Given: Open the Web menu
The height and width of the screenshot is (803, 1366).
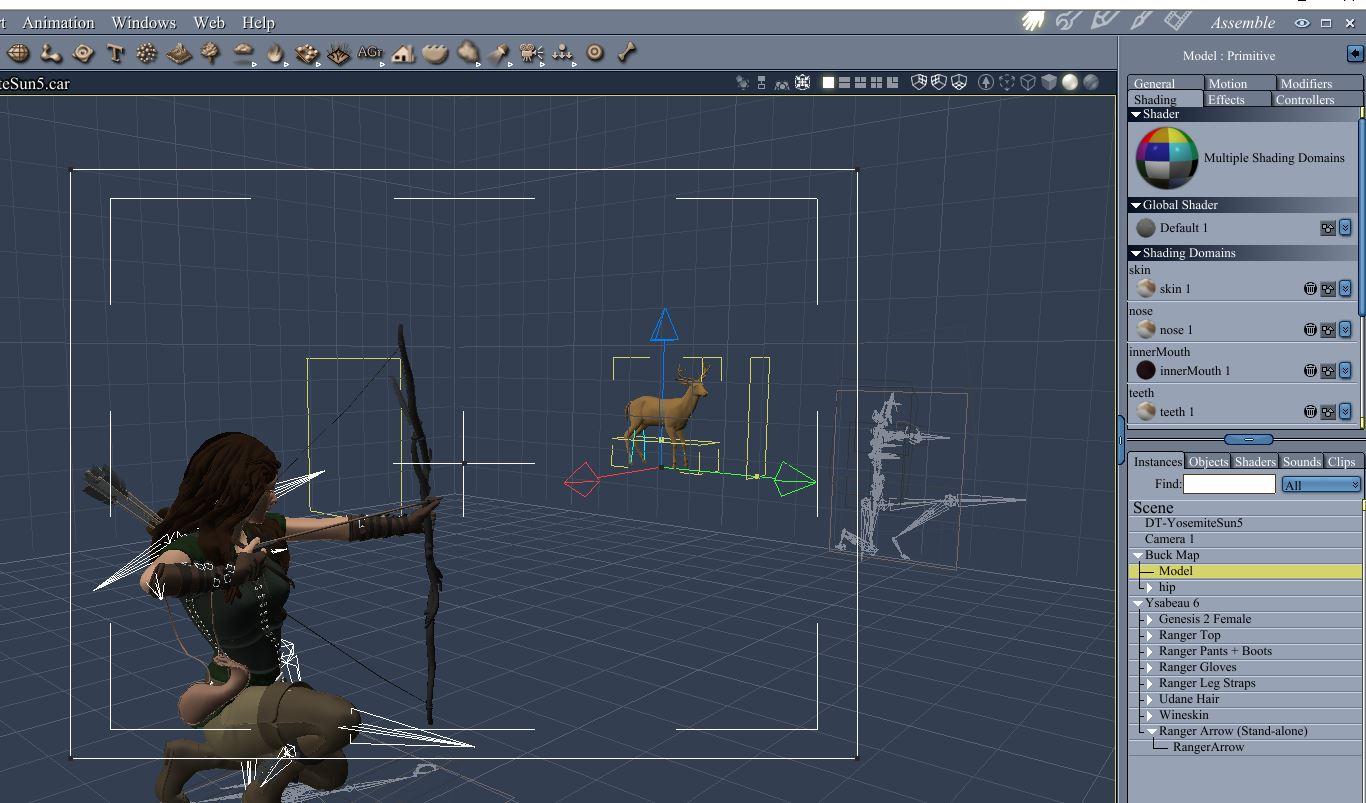Looking at the screenshot, I should 209,22.
